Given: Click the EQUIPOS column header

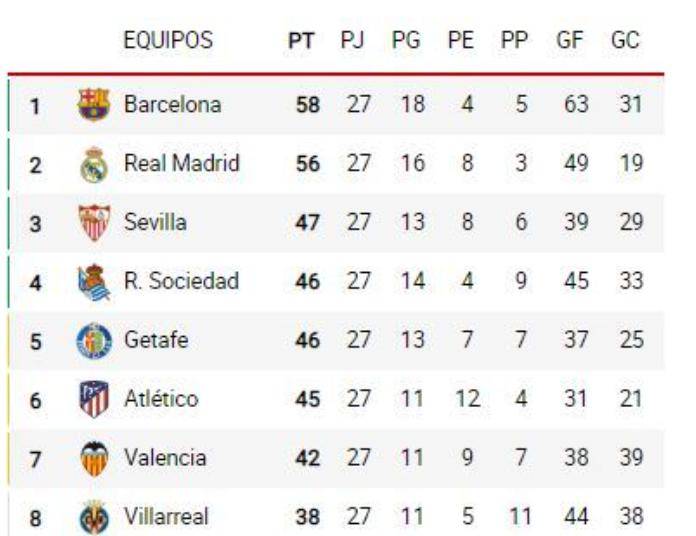Looking at the screenshot, I should (168, 41).
